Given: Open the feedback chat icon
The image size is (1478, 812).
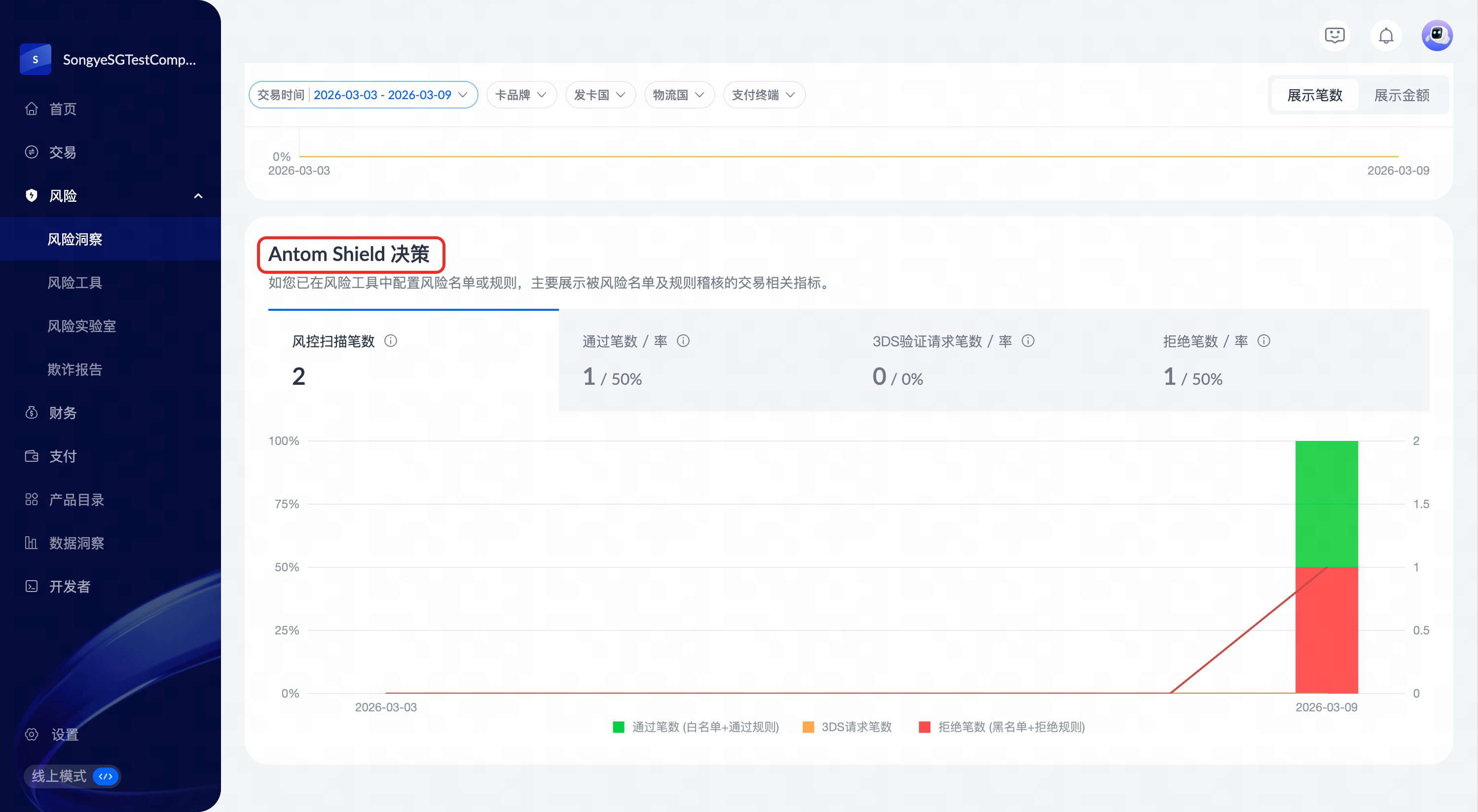Looking at the screenshot, I should point(1334,36).
